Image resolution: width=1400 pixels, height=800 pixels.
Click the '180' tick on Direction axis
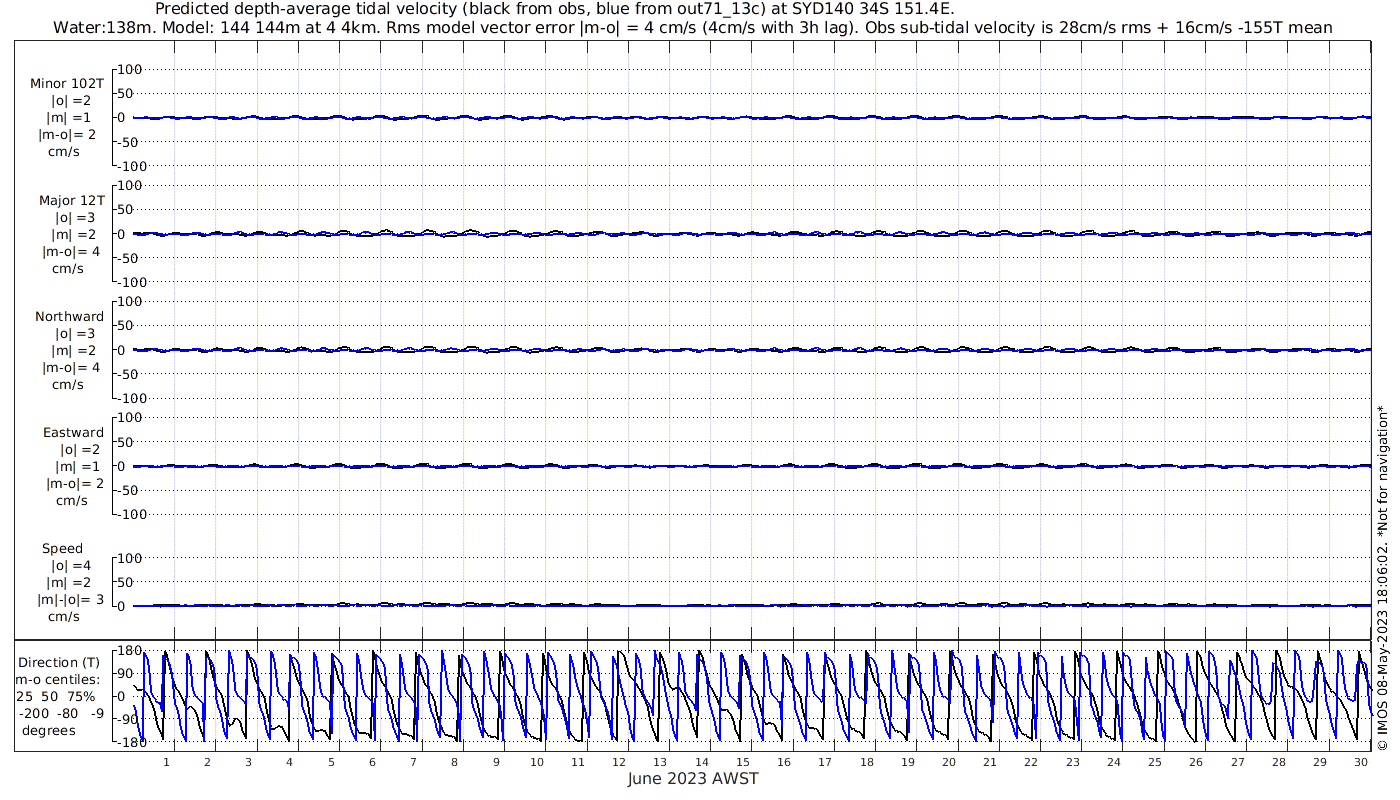(128, 651)
